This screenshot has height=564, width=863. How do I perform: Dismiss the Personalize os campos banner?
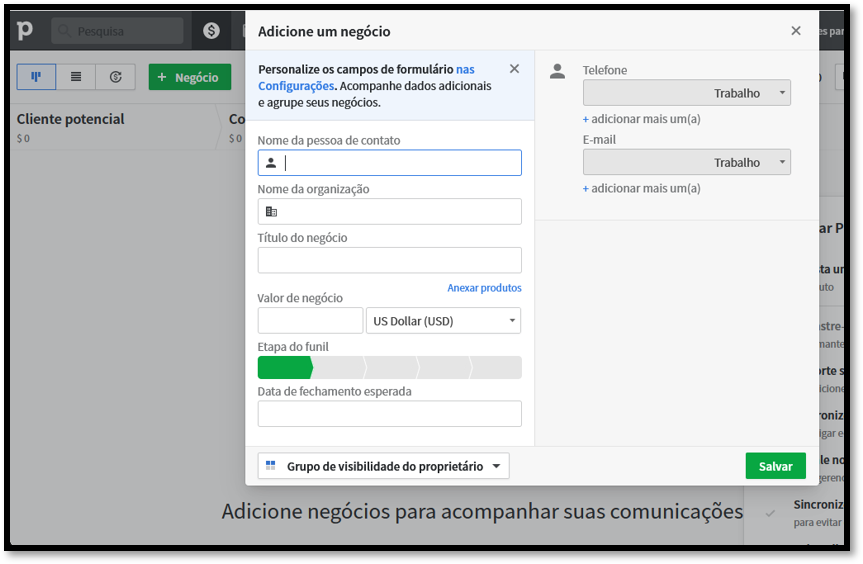(x=514, y=69)
